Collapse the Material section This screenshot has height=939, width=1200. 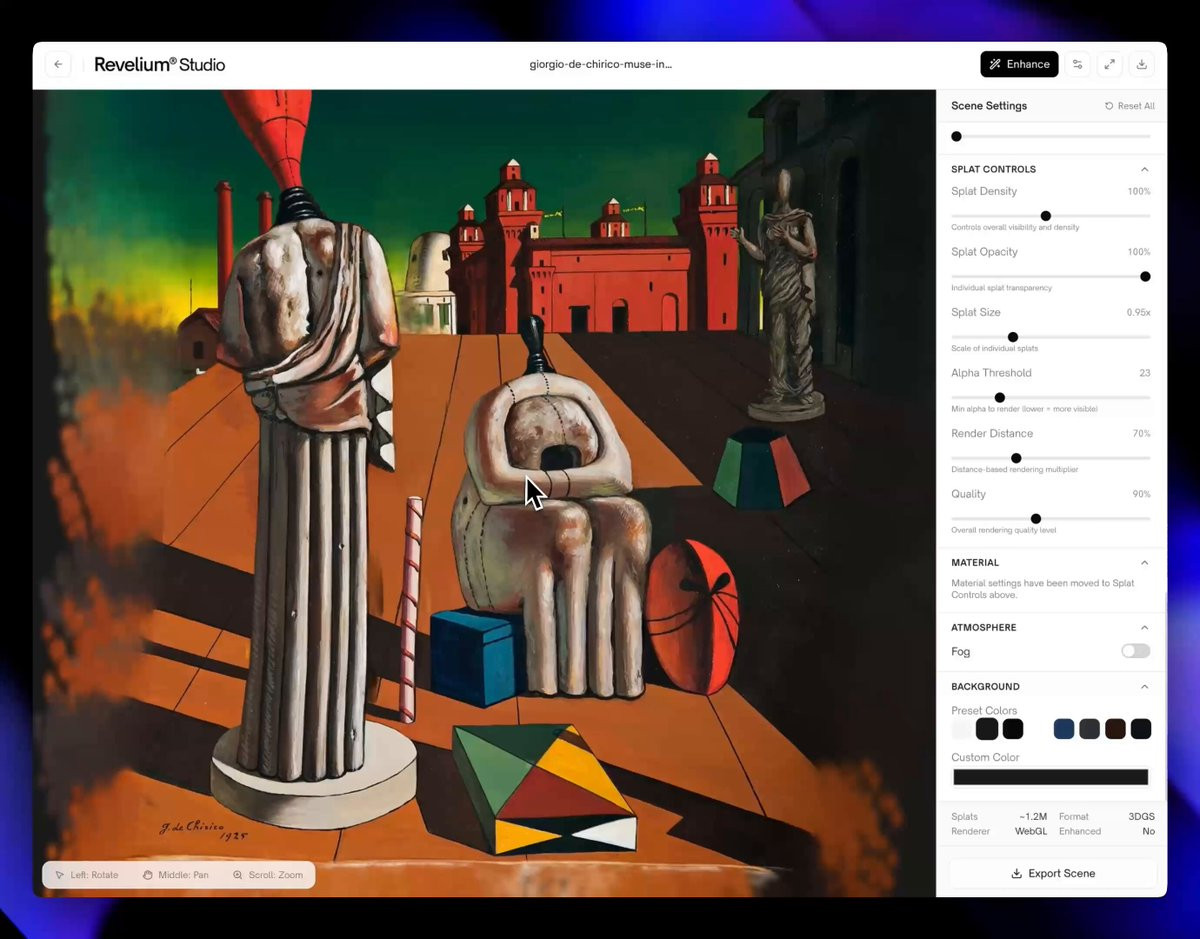(1145, 563)
